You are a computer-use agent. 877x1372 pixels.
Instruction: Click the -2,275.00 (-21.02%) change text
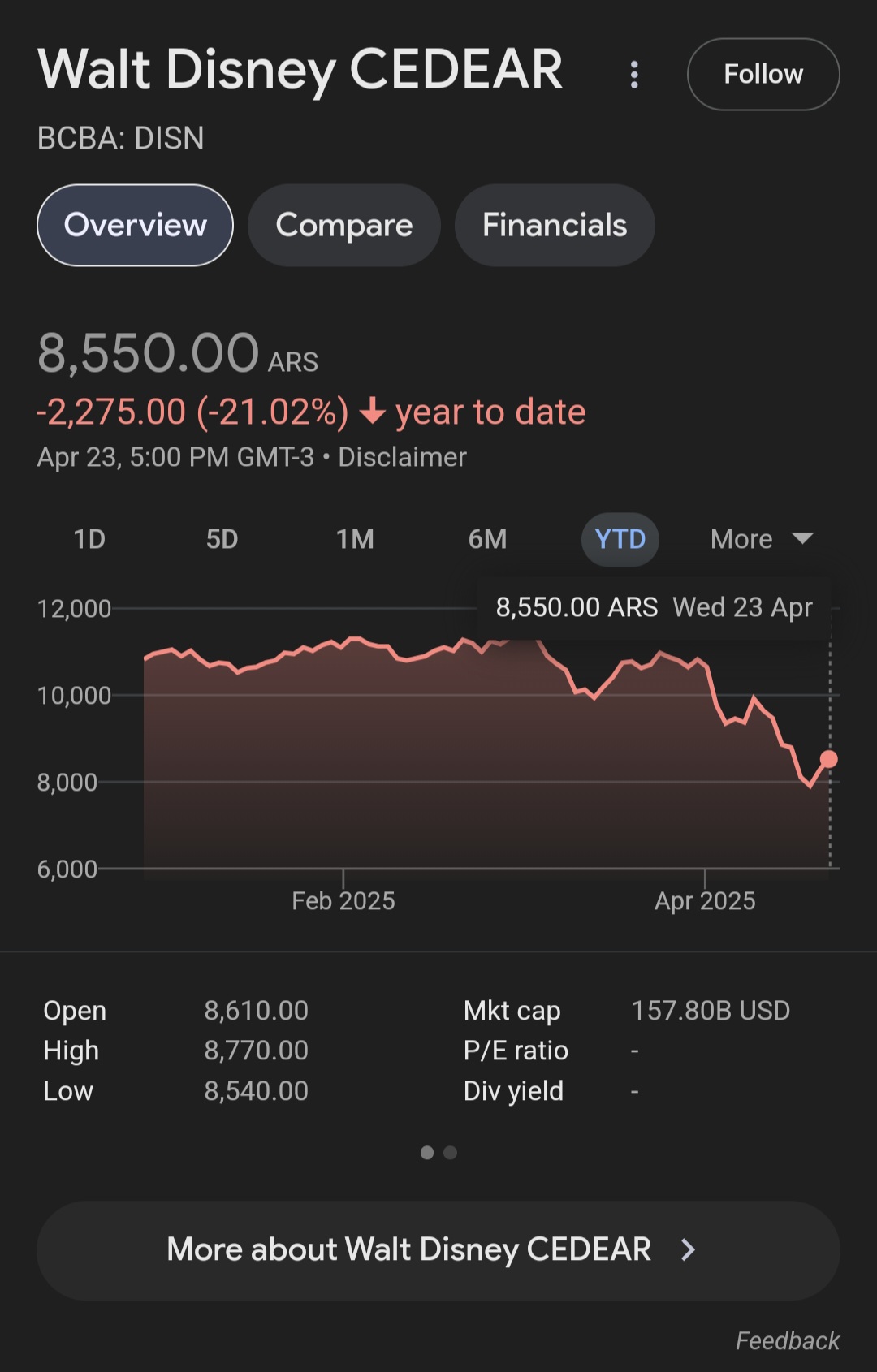(192, 412)
